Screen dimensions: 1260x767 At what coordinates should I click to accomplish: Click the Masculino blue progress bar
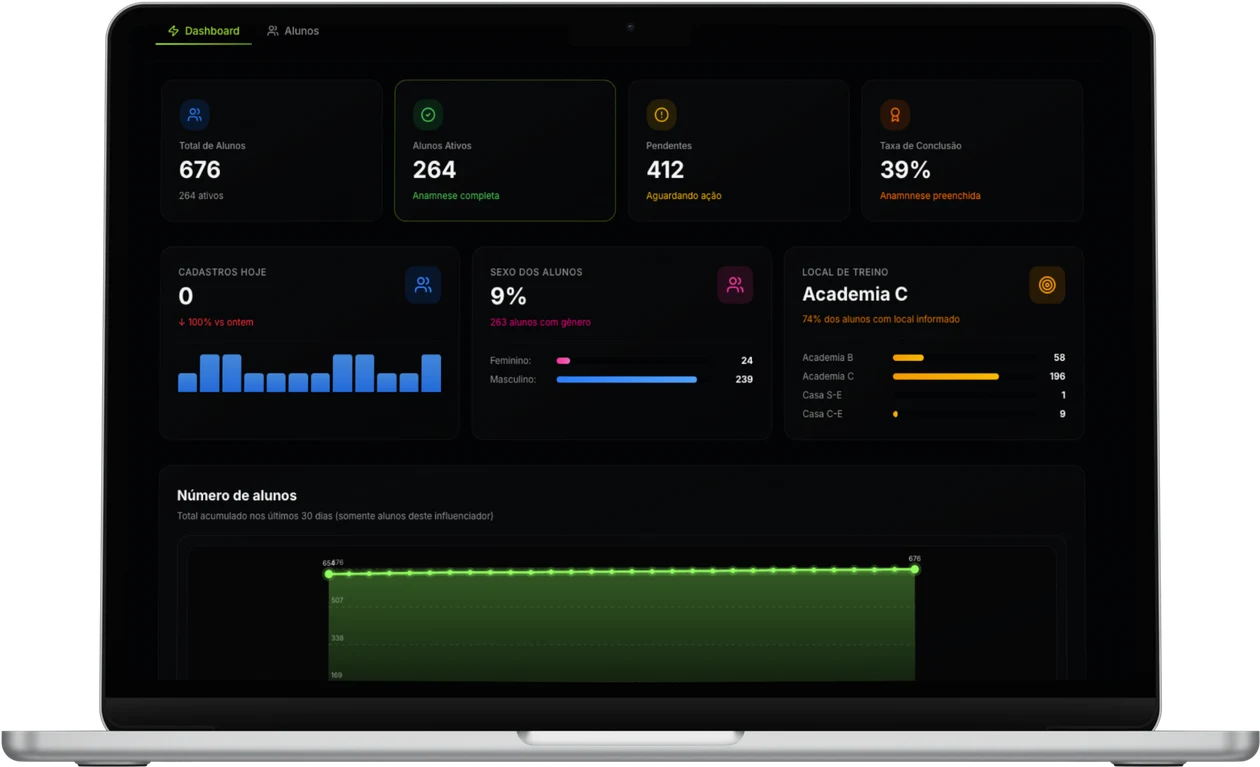(627, 380)
